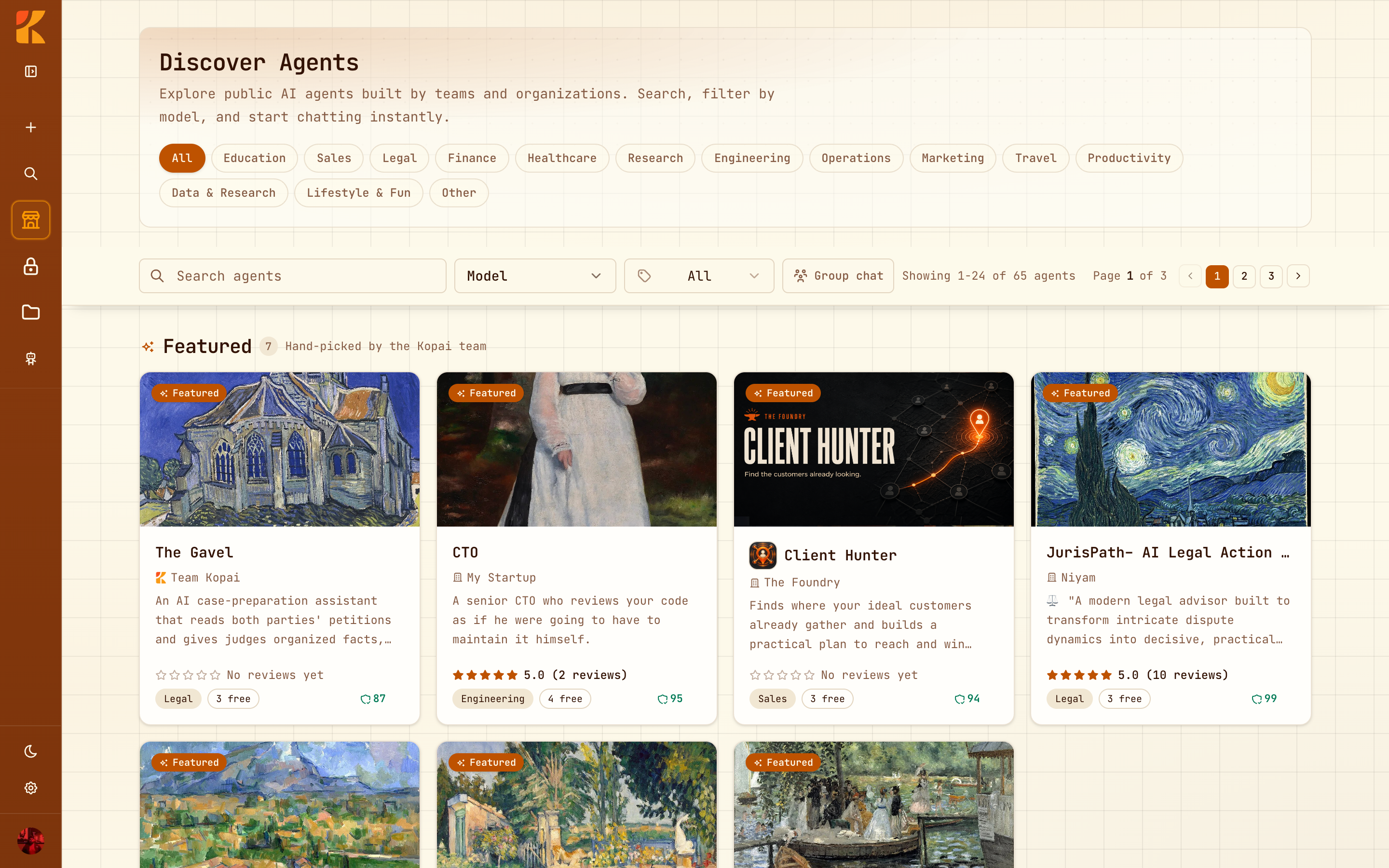
Task: Select the Engineering category chip in header
Action: (x=752, y=159)
